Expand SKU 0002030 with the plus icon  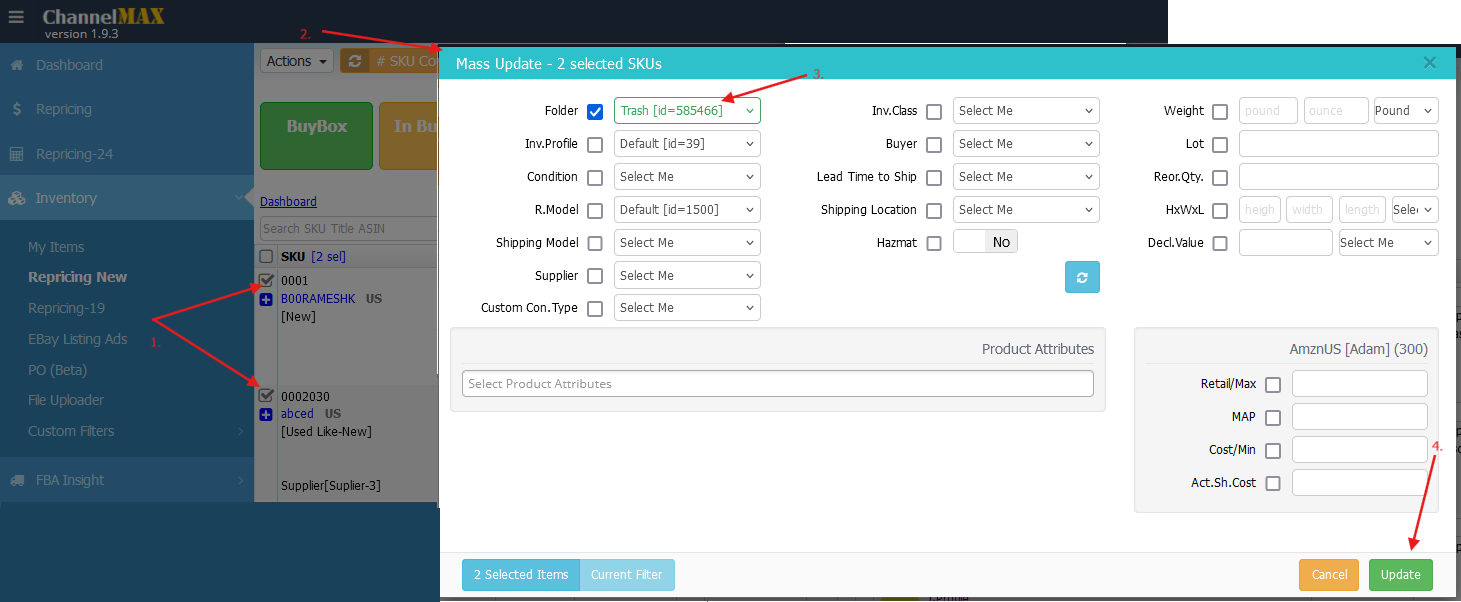tap(266, 414)
